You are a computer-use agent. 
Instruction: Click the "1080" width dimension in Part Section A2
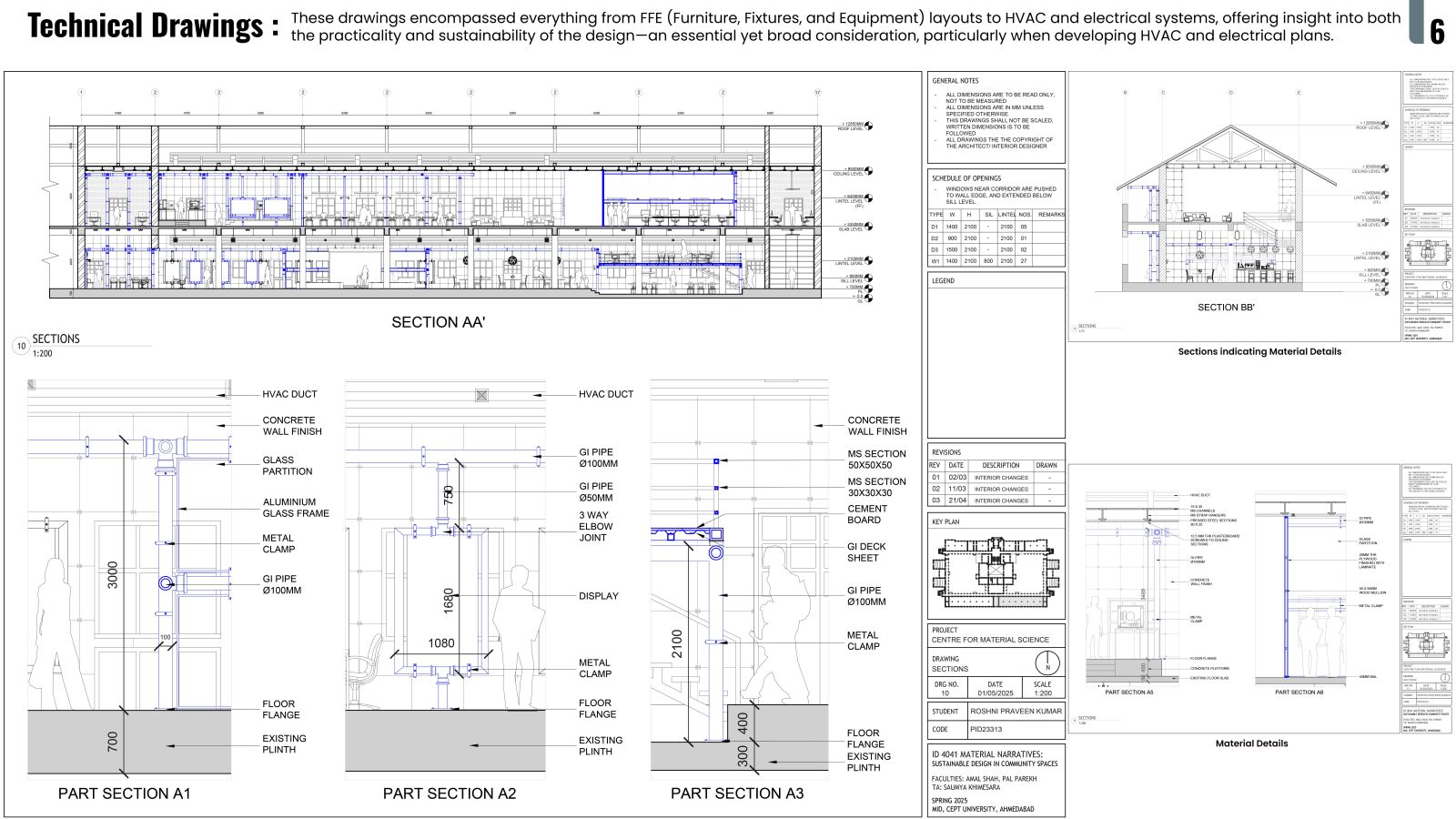(x=441, y=643)
